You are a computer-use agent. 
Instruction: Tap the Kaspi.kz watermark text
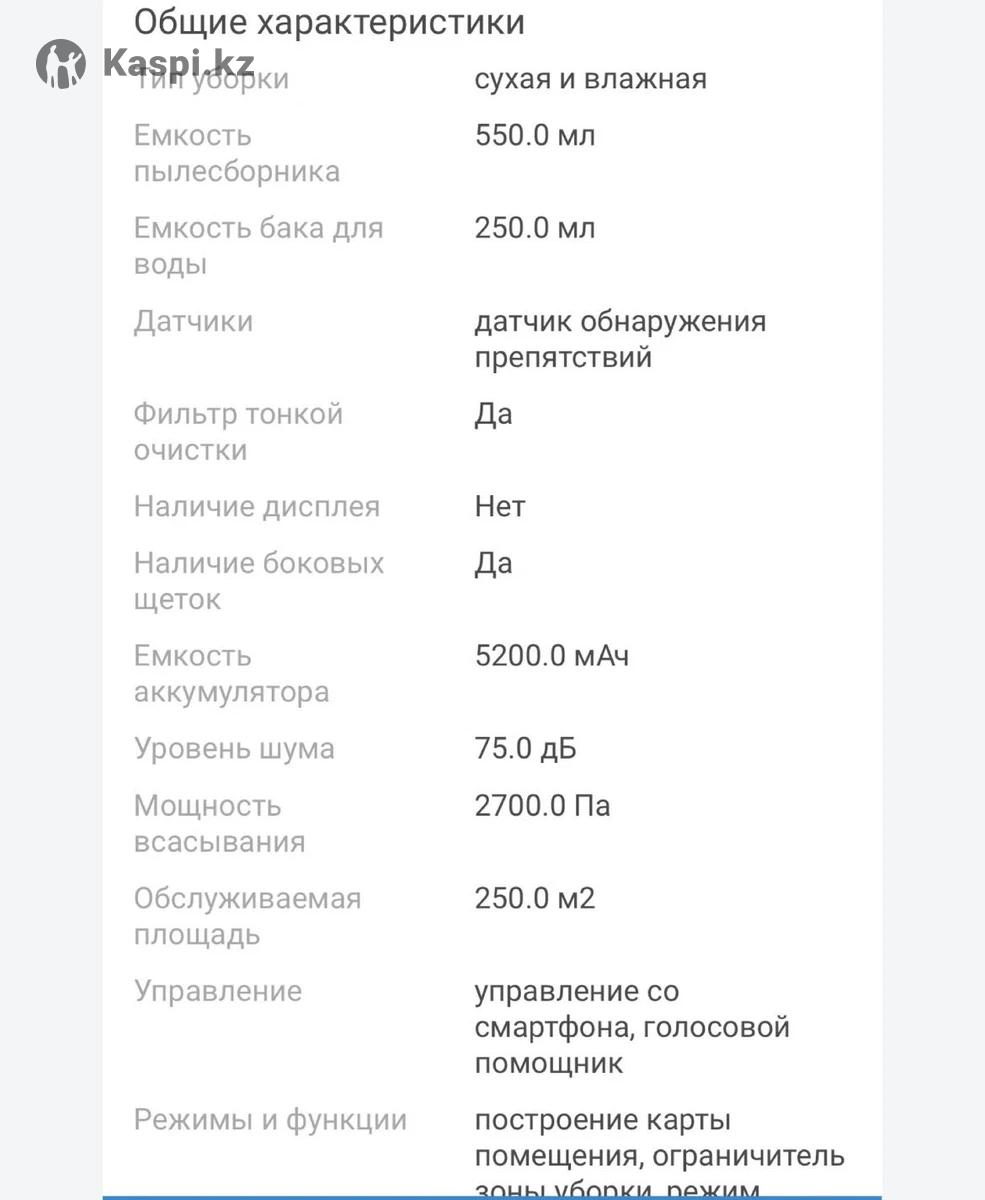click(178, 63)
